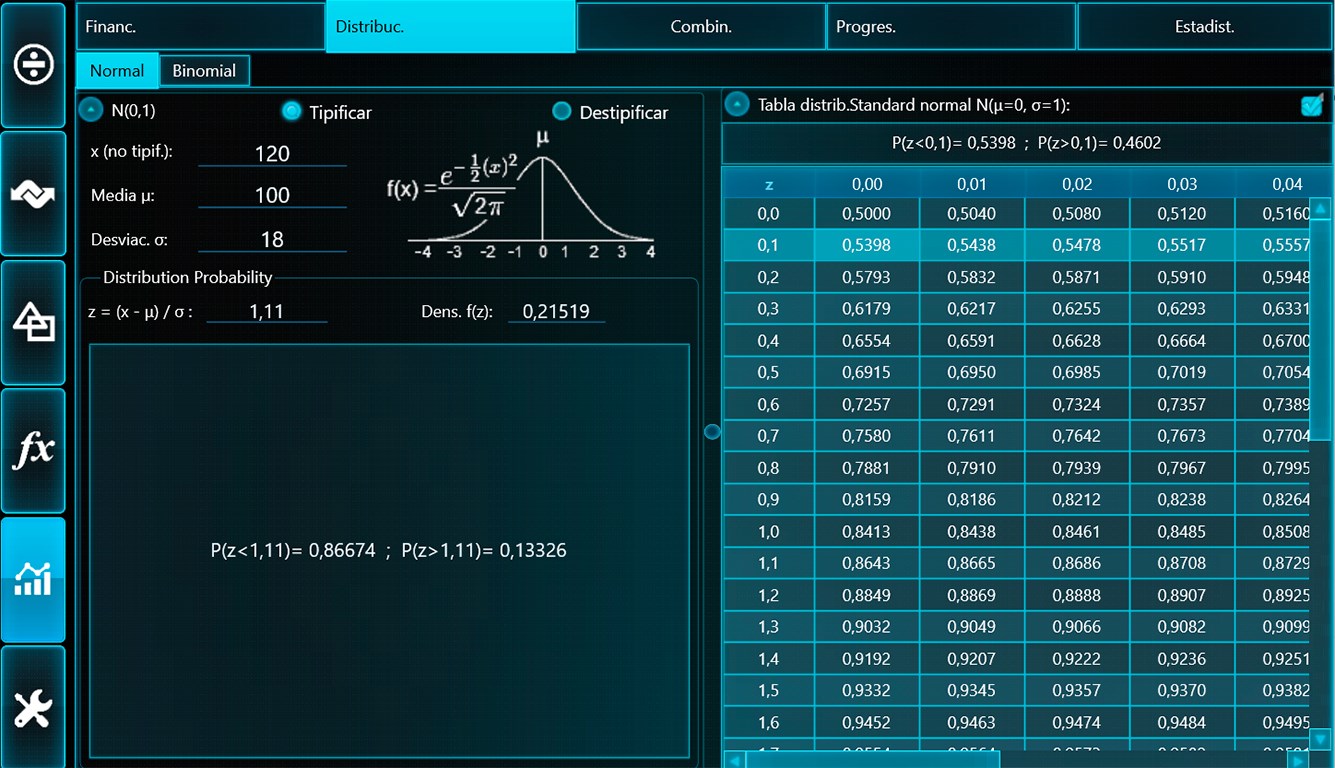Select table cell 0,8665 in row 1,1
Viewport: 1335px width, 768px height.
[972, 564]
